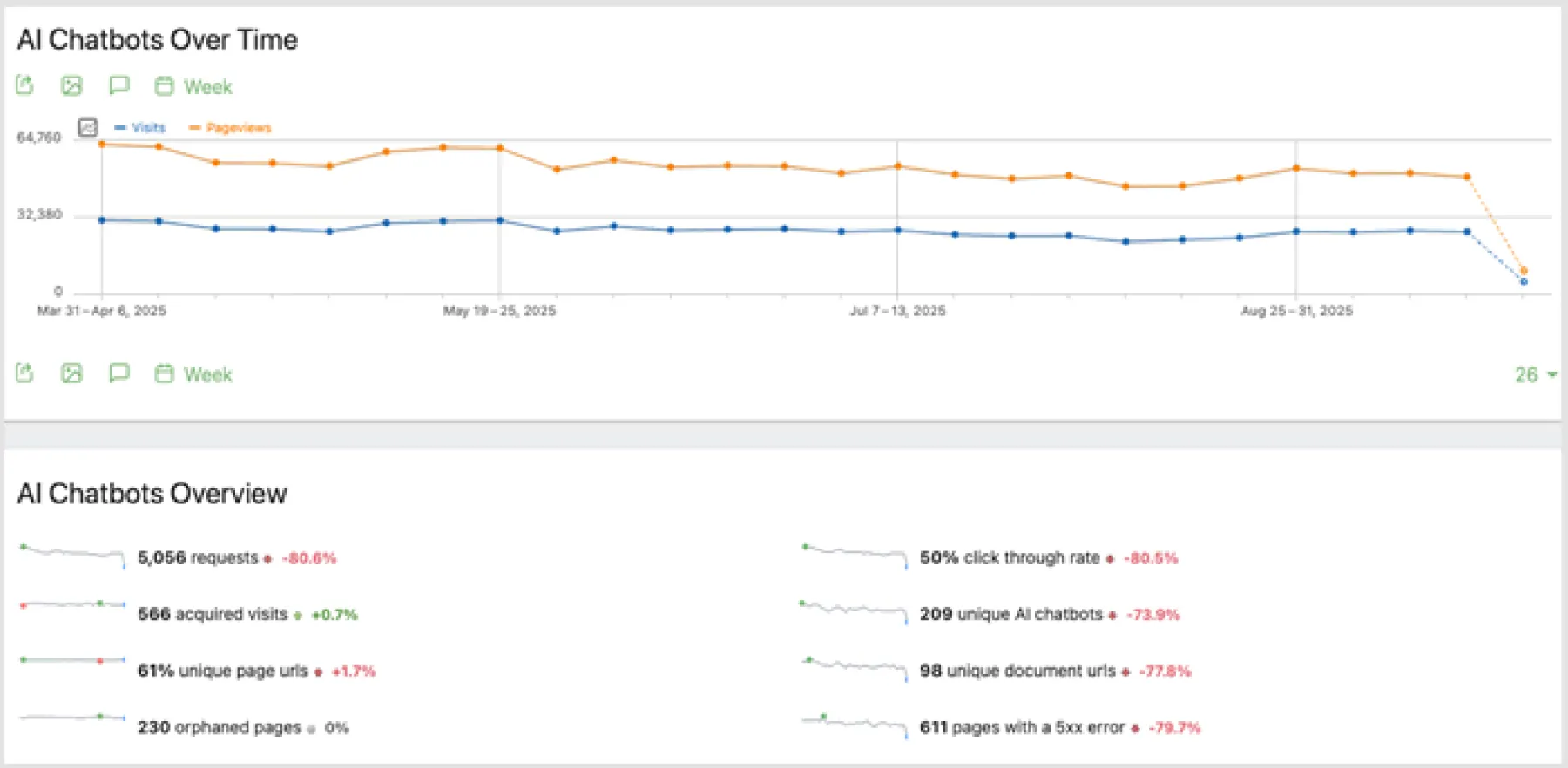Click the export icon under the AI Chatbots Over Time title
The height and width of the screenshot is (768, 1568).
tap(24, 85)
